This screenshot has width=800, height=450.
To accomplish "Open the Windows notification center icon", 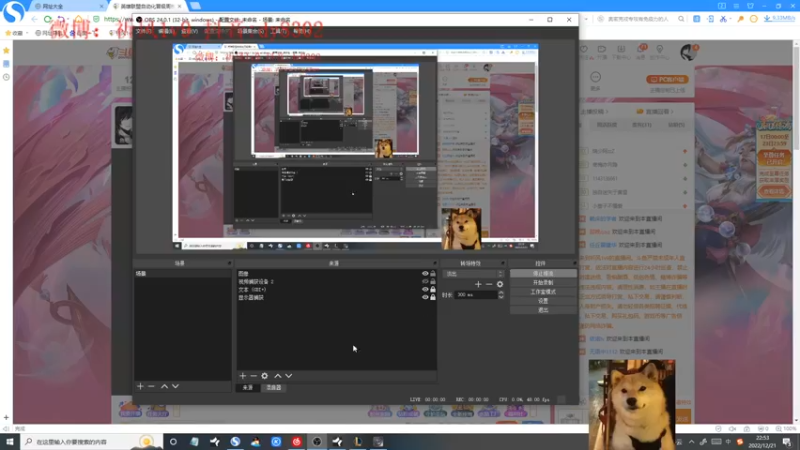I will tap(787, 442).
